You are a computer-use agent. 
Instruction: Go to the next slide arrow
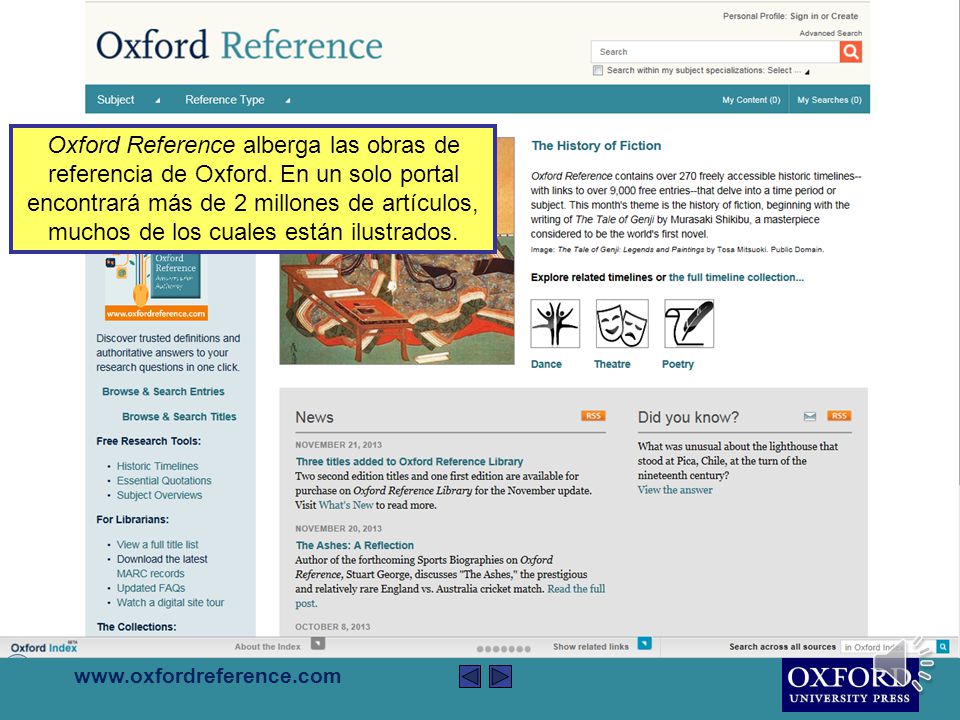pyautogui.click(x=500, y=677)
